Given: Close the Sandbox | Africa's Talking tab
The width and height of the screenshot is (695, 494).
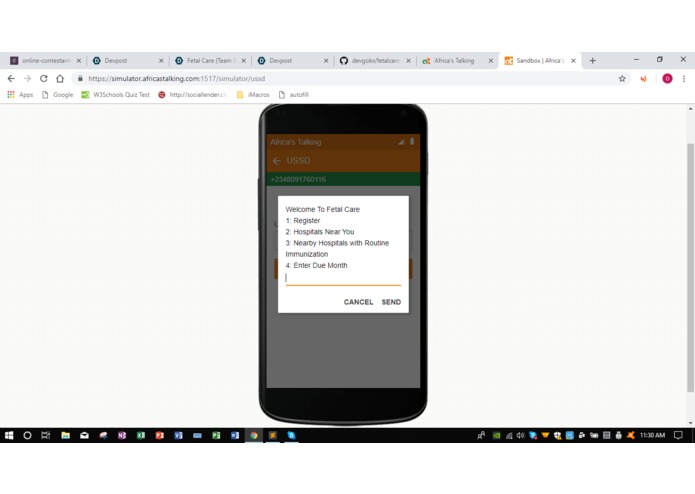Looking at the screenshot, I should click(573, 61).
